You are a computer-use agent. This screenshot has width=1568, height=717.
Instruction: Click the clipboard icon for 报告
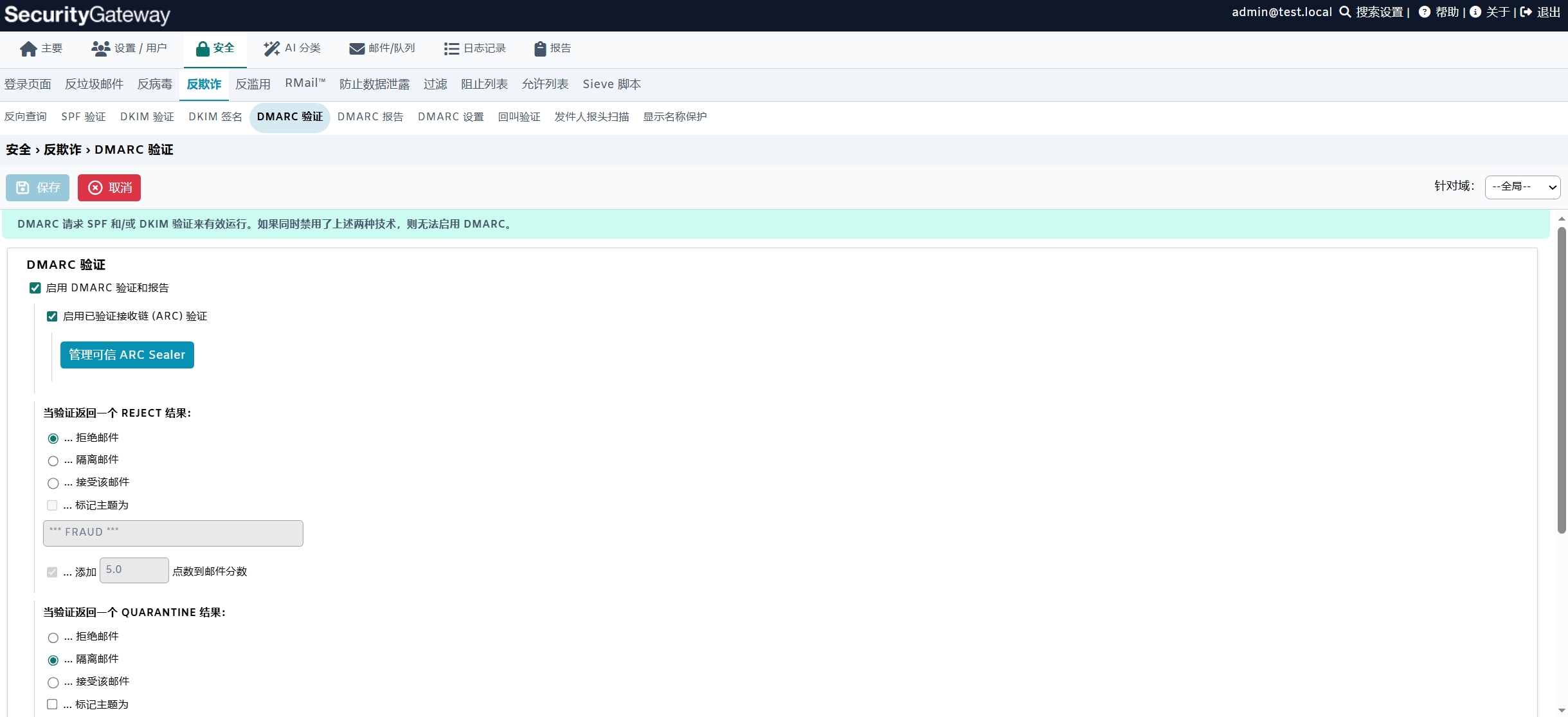[540, 49]
